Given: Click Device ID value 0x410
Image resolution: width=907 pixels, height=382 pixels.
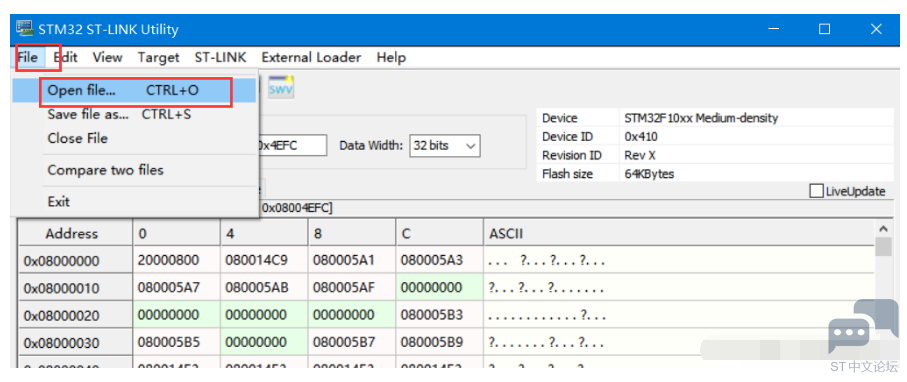Looking at the screenshot, I should click(641, 137).
